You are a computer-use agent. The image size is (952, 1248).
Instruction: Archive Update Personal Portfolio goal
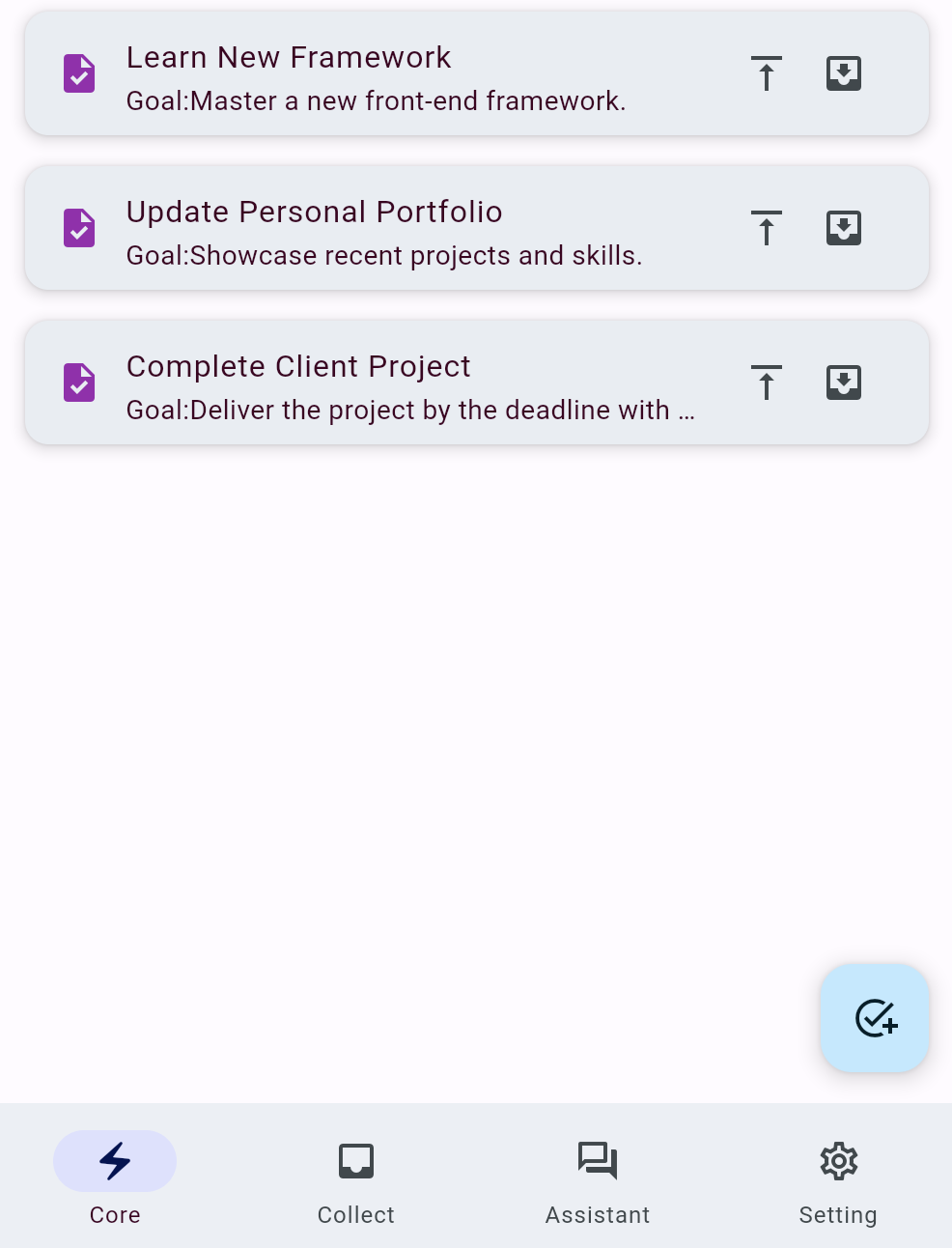844,228
